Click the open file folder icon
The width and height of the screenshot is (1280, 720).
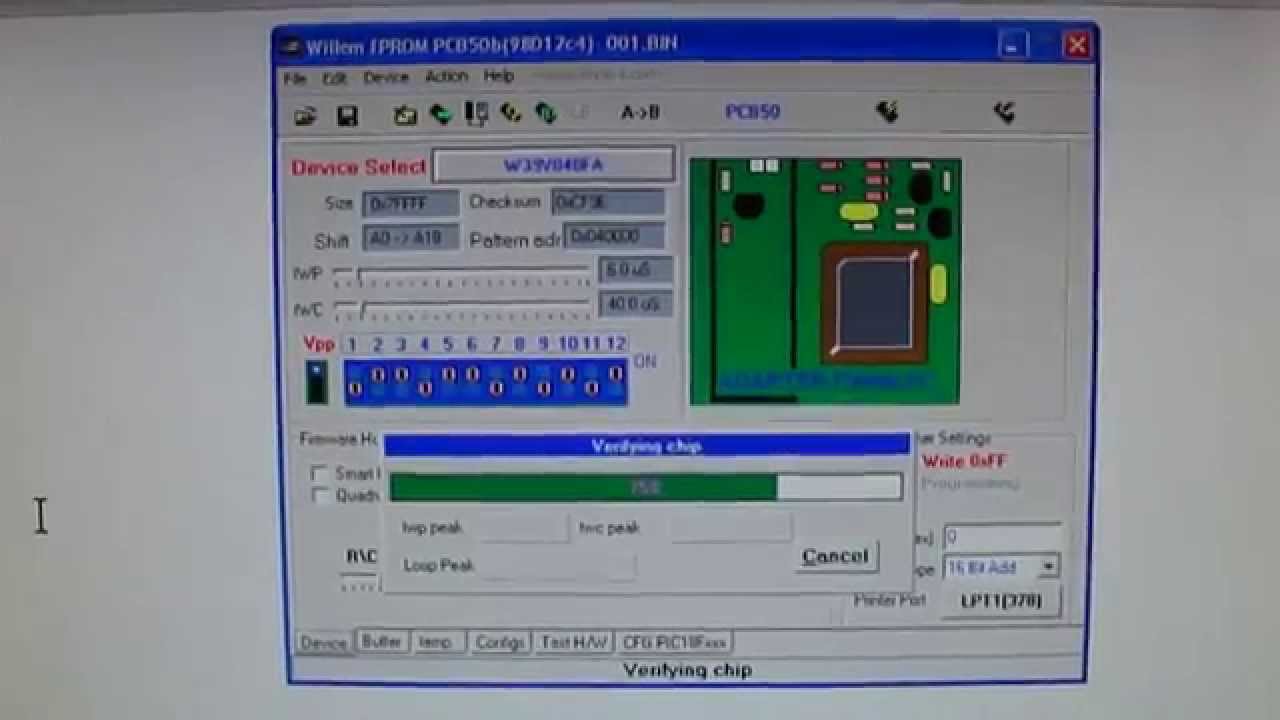305,115
